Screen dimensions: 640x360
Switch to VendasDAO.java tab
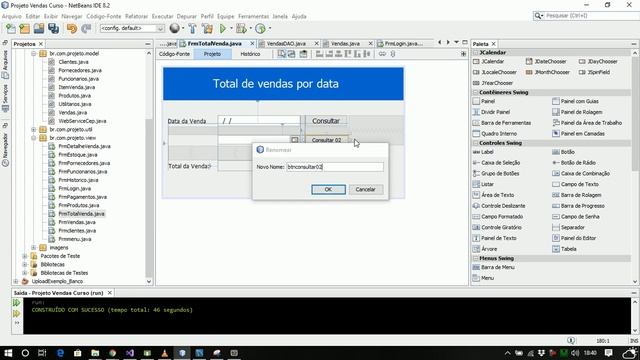pos(286,43)
